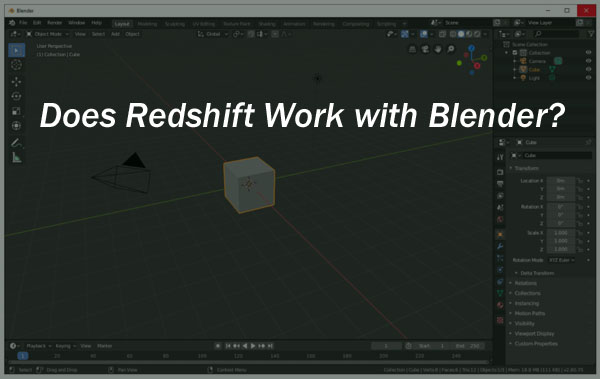
Task: Select the Scale tool in the toolbar
Action: pyautogui.click(x=16, y=111)
